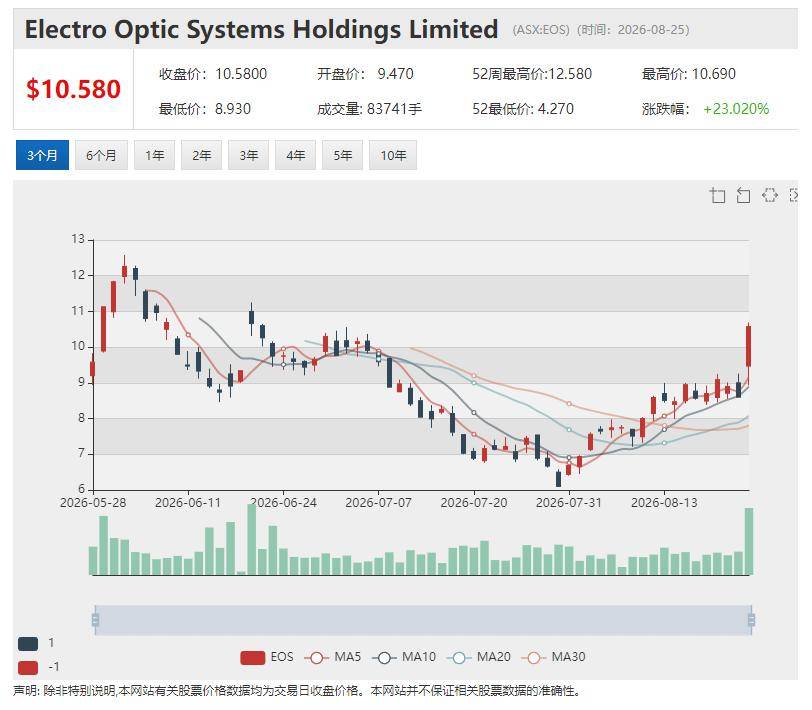Select the 3个月 time range tab
The height and width of the screenshot is (710, 812).
[42, 155]
